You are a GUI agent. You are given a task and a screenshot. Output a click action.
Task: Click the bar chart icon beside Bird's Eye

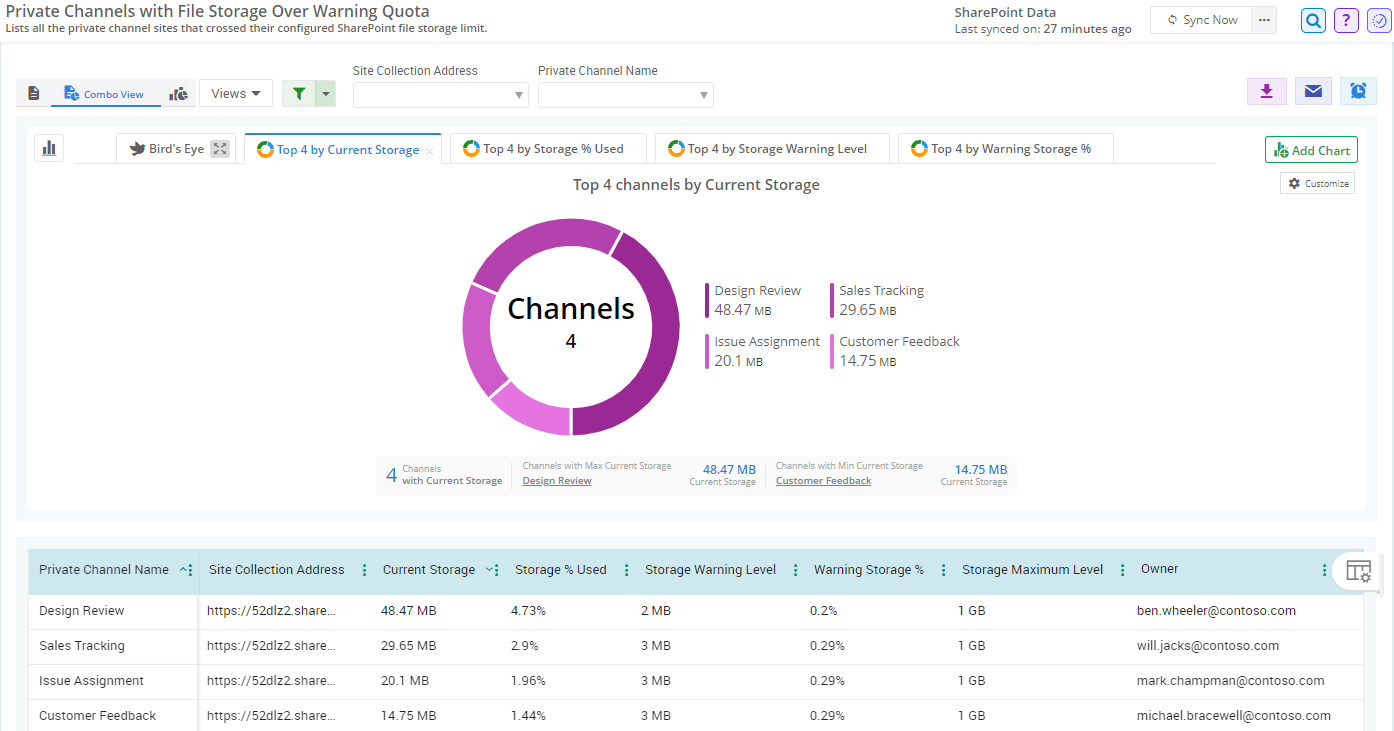tap(49, 148)
